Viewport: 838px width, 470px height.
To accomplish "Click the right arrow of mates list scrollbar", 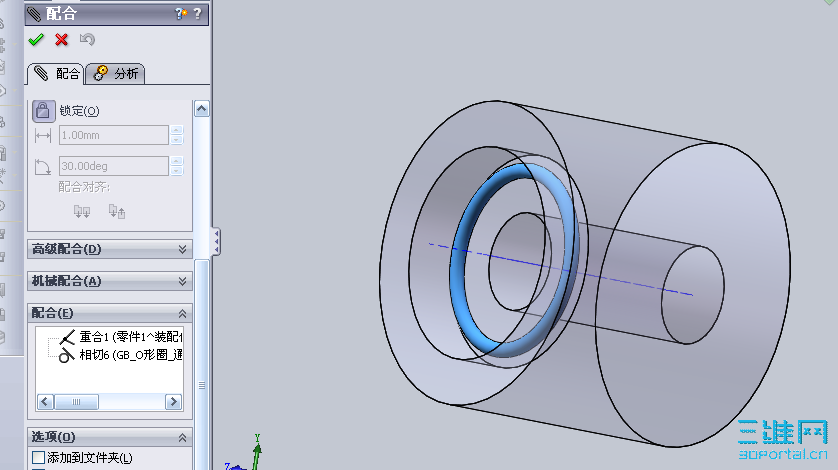I will [173, 402].
